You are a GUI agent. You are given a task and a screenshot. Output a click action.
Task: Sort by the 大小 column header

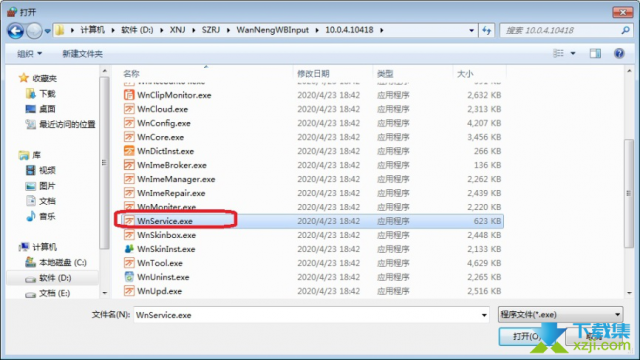pos(465,73)
